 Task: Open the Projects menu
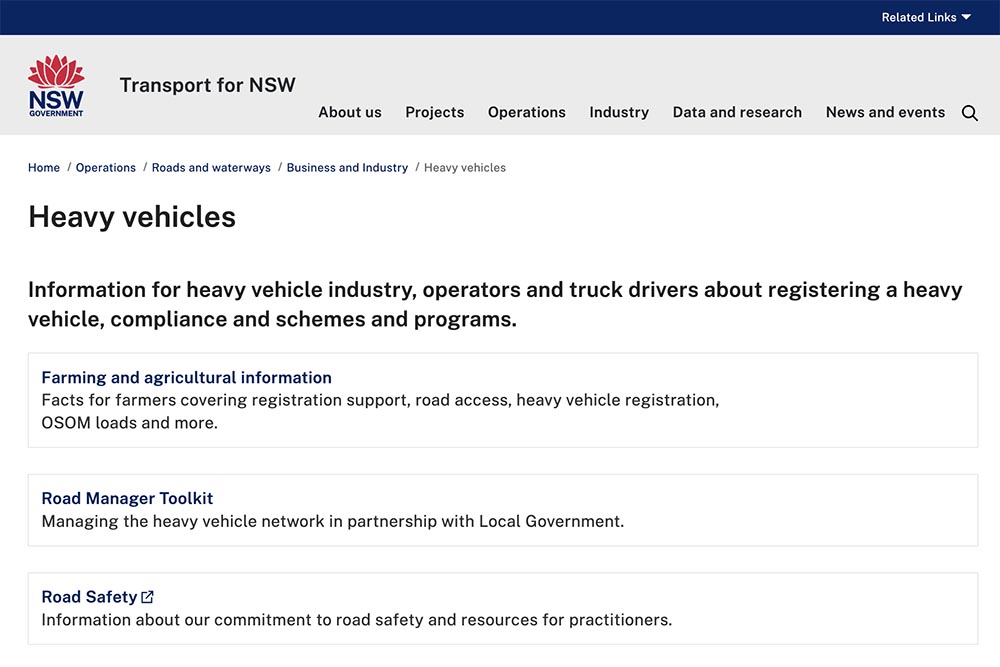pyautogui.click(x=434, y=112)
